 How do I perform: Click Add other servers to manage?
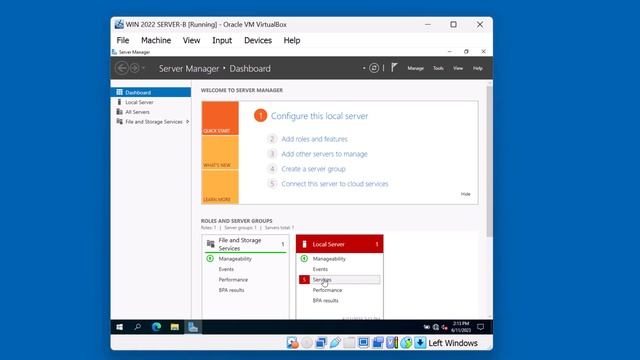click(324, 154)
